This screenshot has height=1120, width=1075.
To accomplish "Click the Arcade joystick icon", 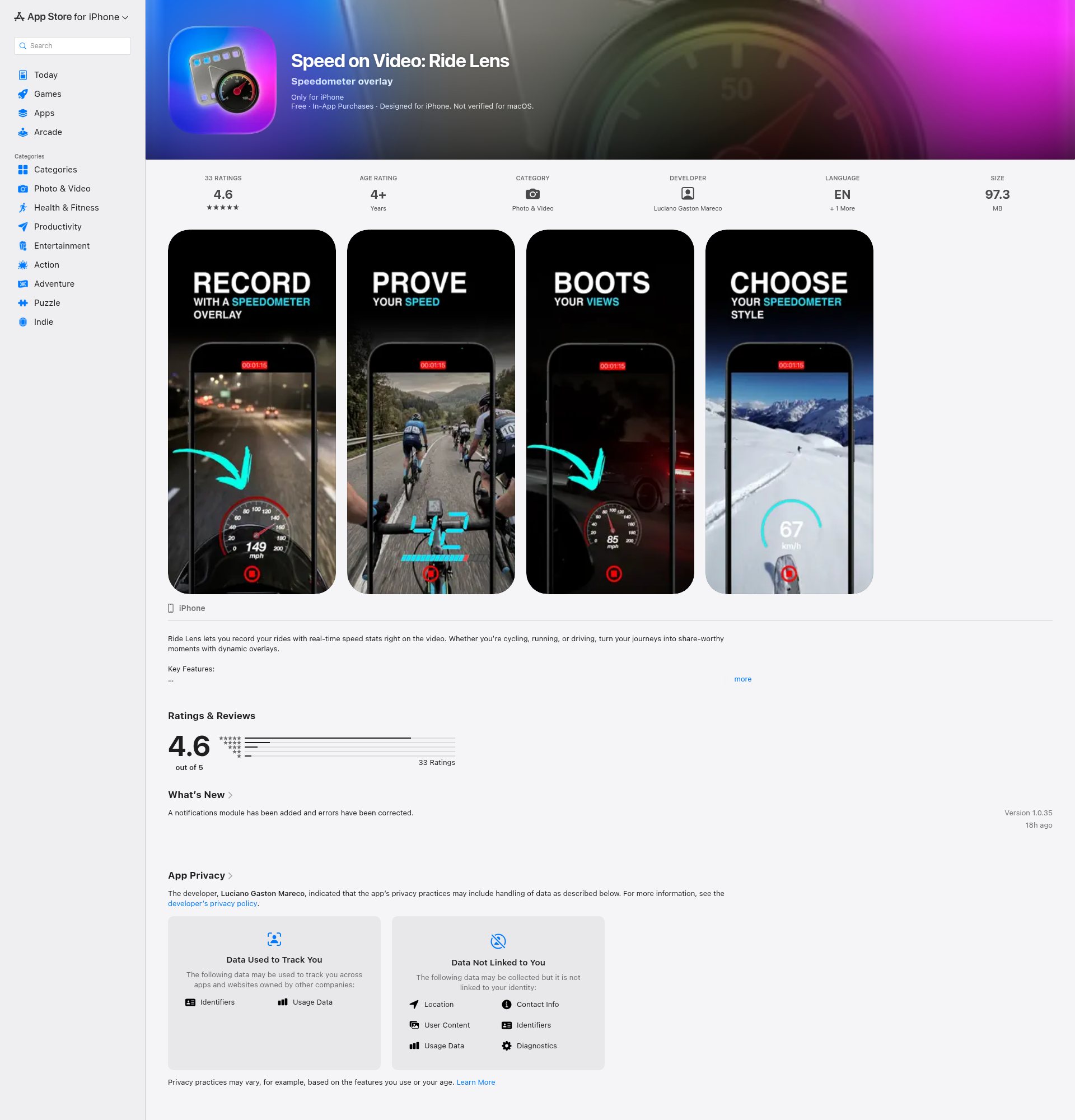I will coord(23,132).
